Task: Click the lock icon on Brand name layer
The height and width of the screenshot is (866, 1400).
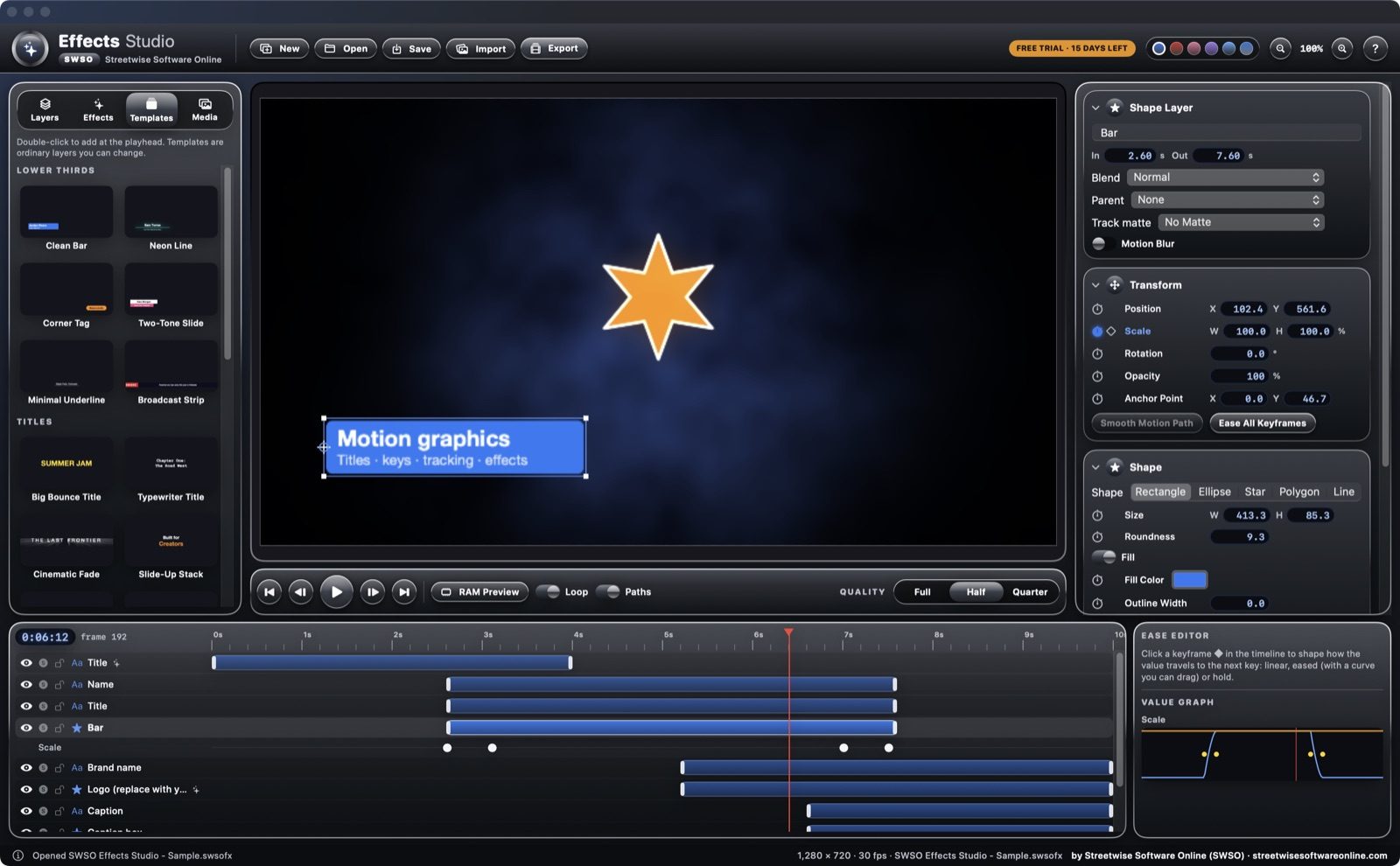Action: coord(59,768)
